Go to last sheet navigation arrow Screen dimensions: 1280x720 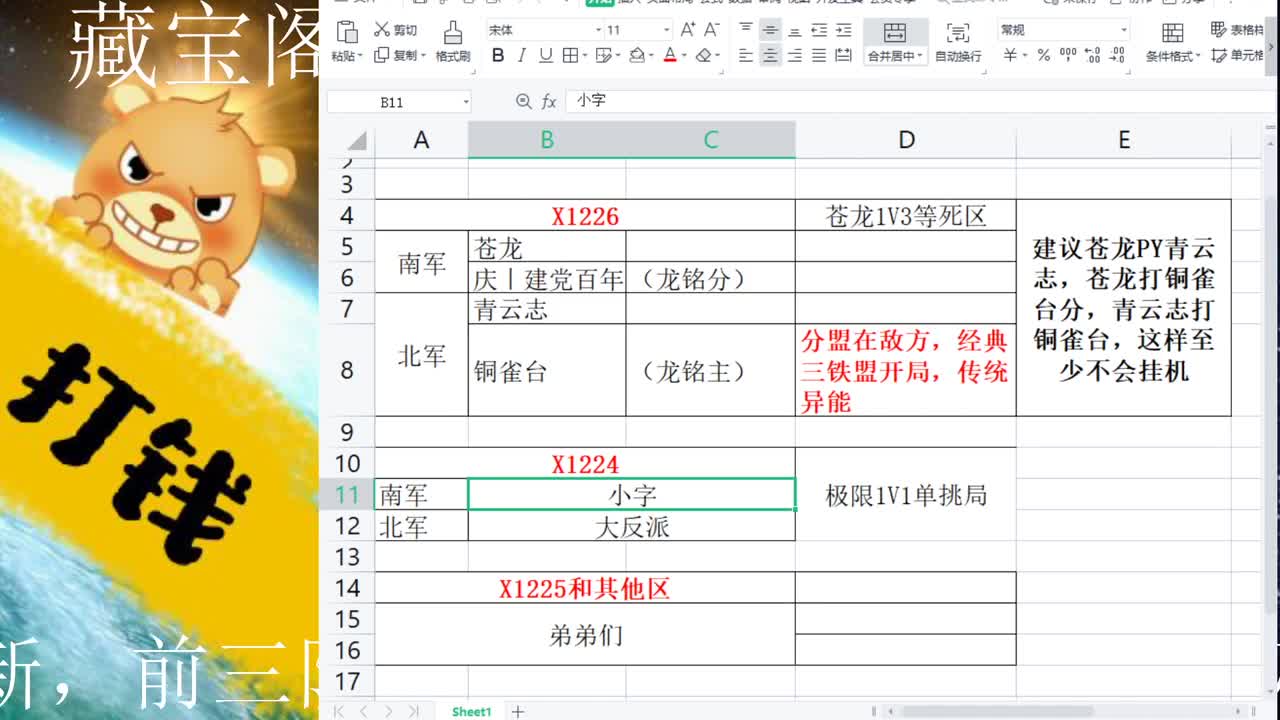[x=414, y=712]
